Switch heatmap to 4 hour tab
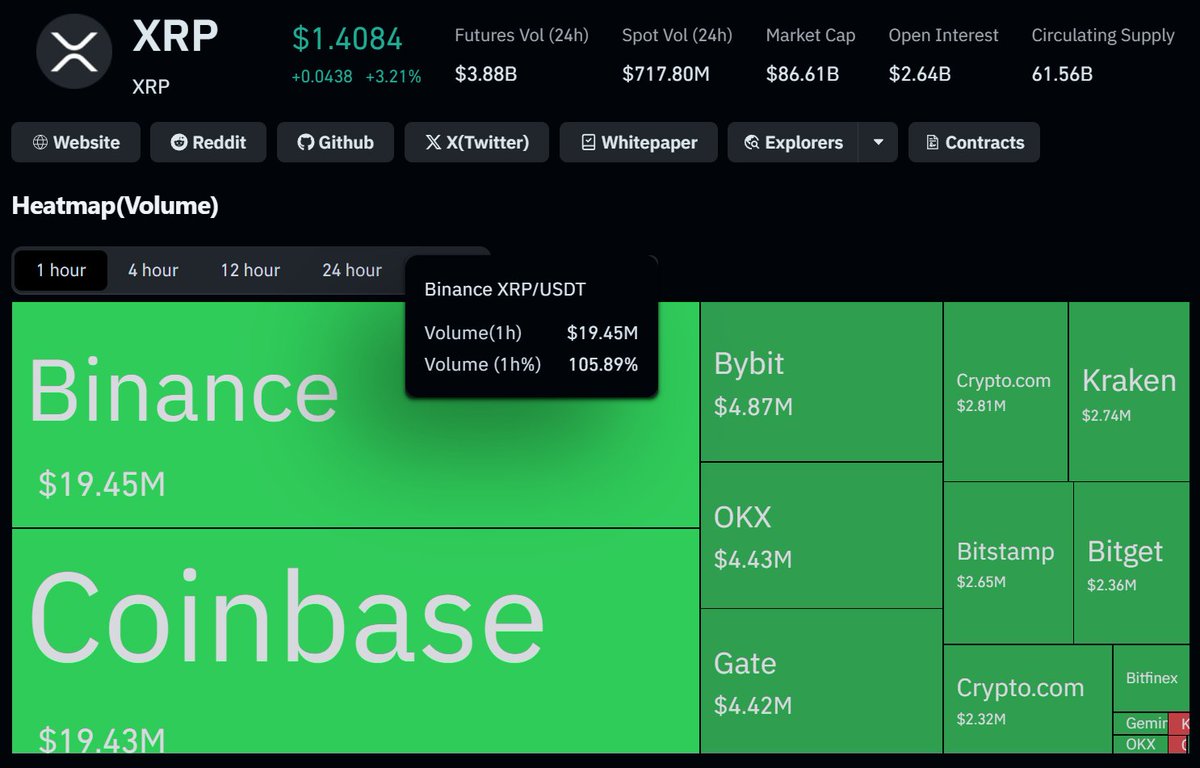 point(153,270)
